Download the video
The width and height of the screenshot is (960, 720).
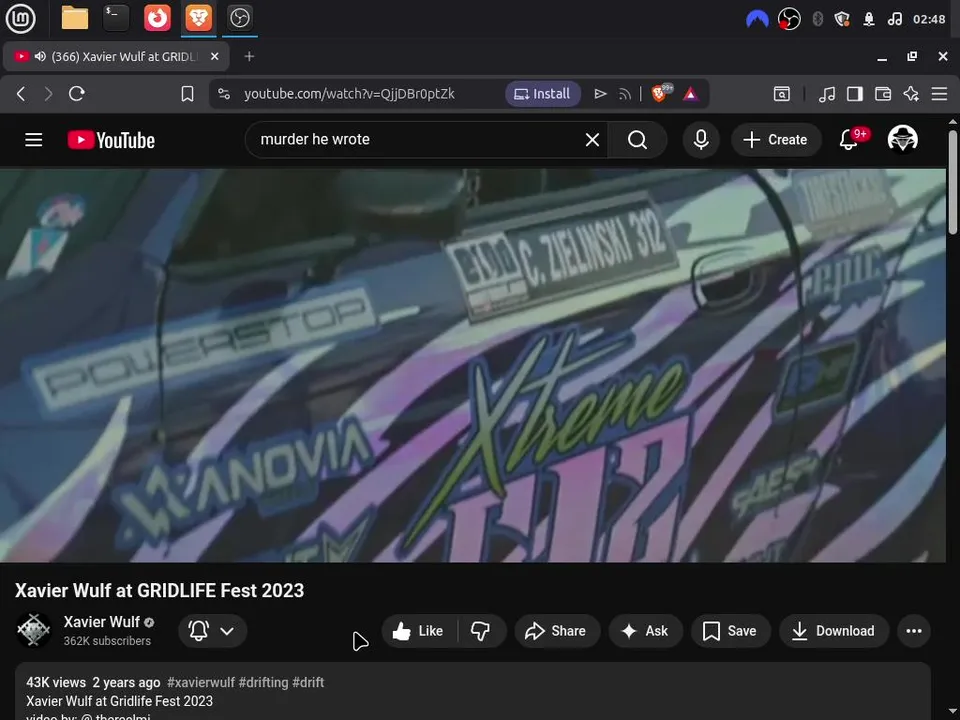pos(834,631)
